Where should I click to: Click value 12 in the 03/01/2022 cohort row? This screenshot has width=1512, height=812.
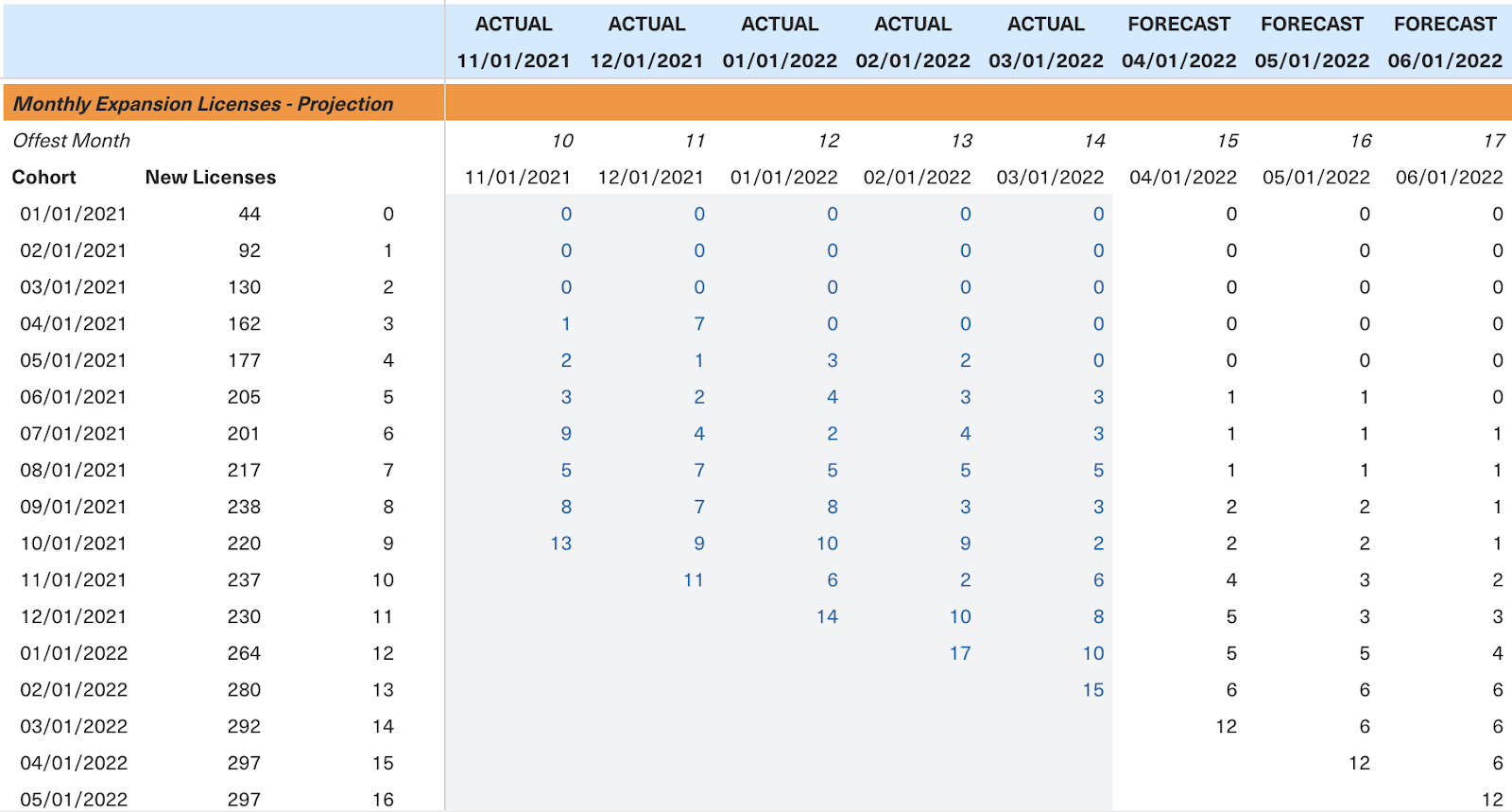click(1227, 727)
